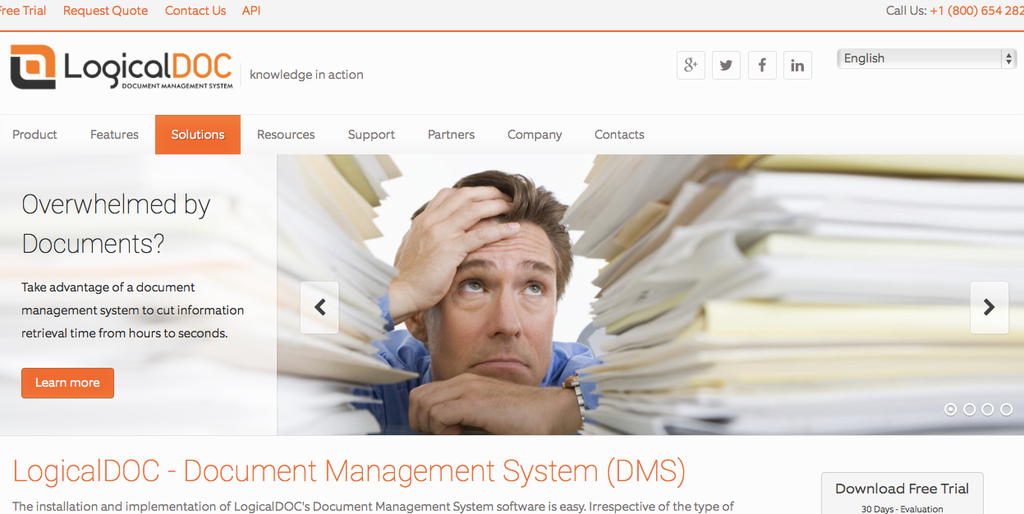Screen dimensions: 1024x514
Task: Click the Request Quote link
Action: point(105,11)
